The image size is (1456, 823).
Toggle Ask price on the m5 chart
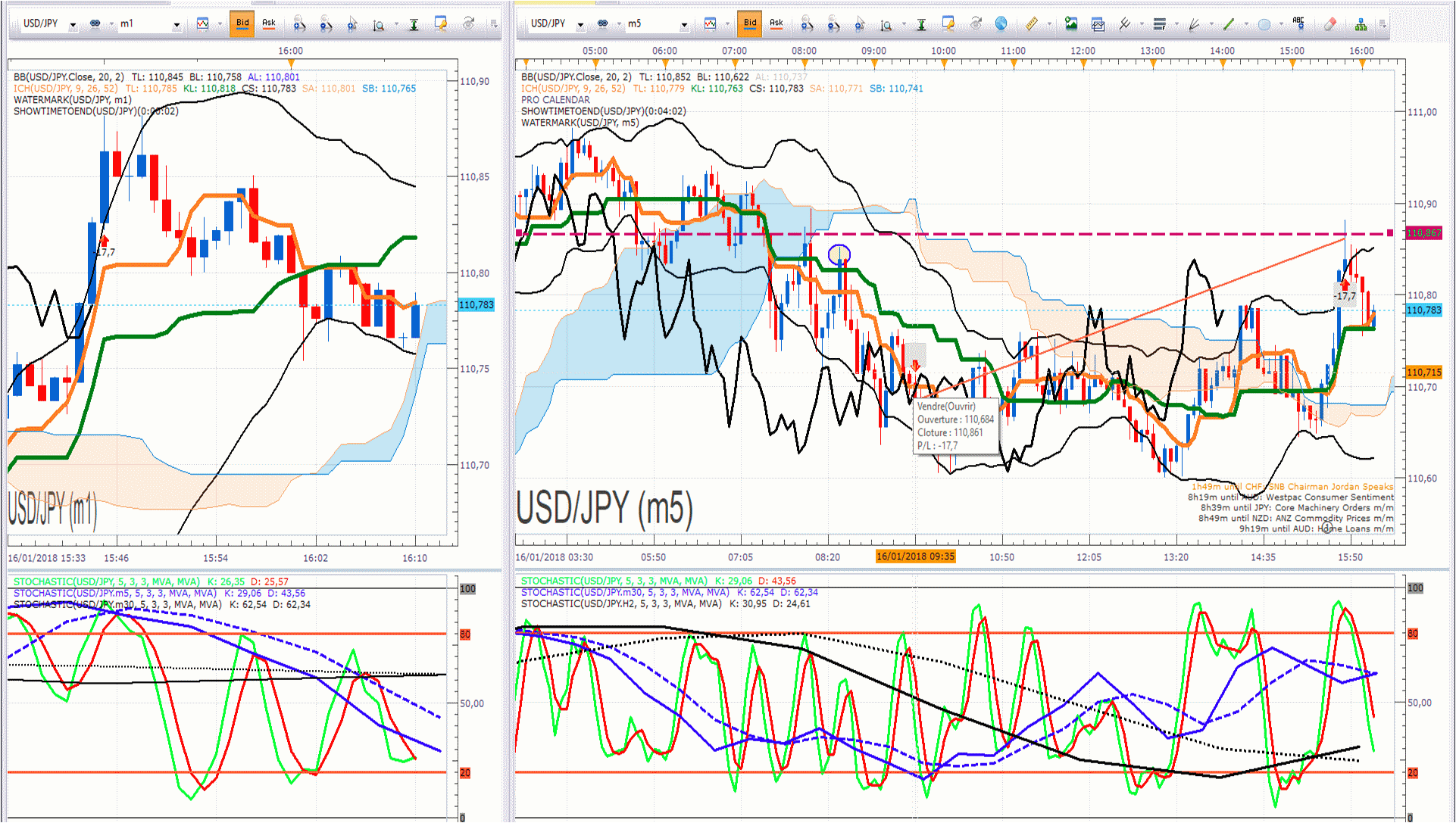(776, 23)
